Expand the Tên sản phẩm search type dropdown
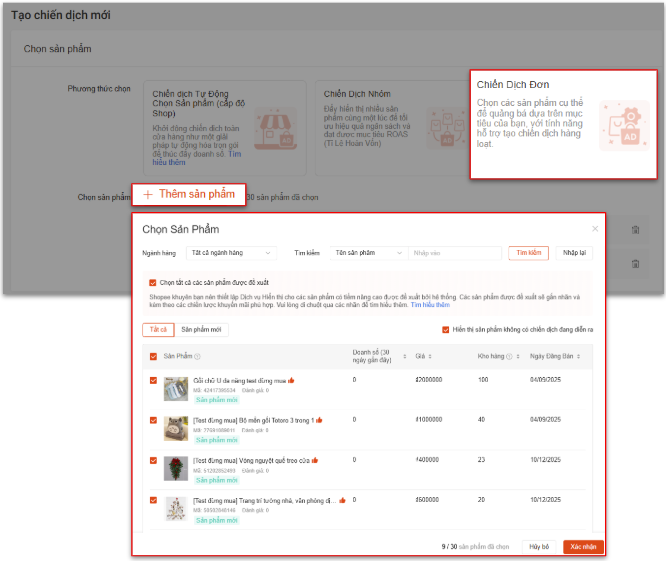The height and width of the screenshot is (561, 666). pyautogui.click(x=368, y=253)
